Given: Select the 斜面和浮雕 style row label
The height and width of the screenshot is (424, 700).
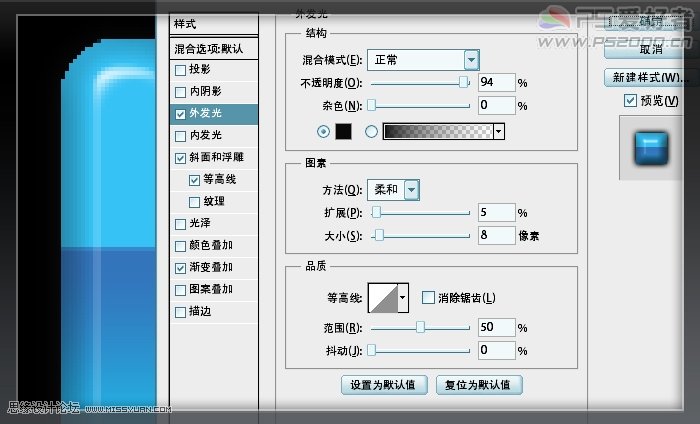Looking at the screenshot, I should point(217,158).
